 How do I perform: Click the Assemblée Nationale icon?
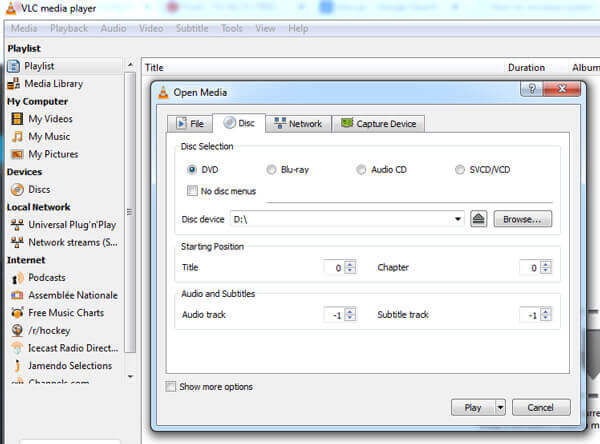(17, 295)
